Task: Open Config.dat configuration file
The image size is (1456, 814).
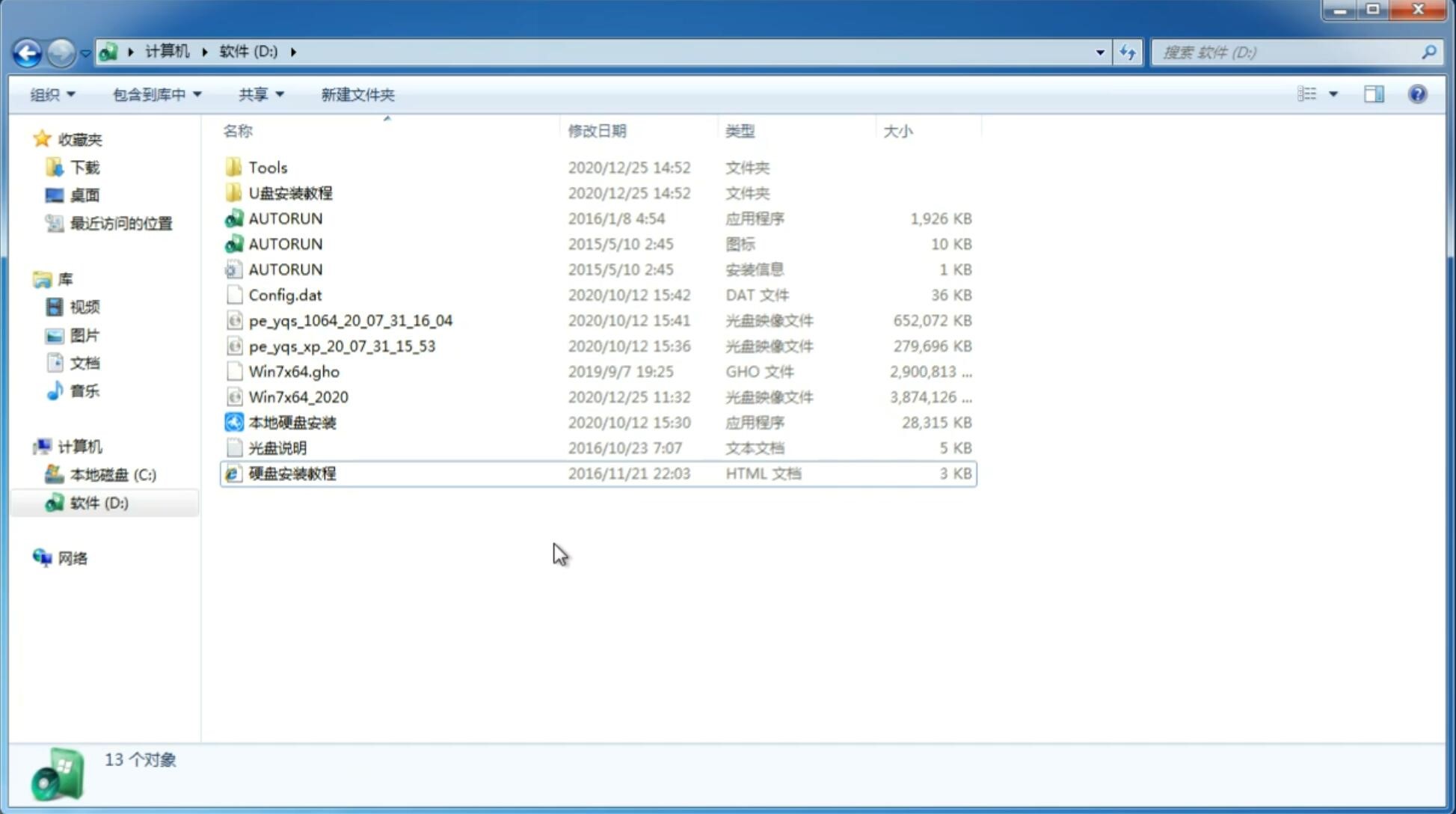Action: pos(284,294)
